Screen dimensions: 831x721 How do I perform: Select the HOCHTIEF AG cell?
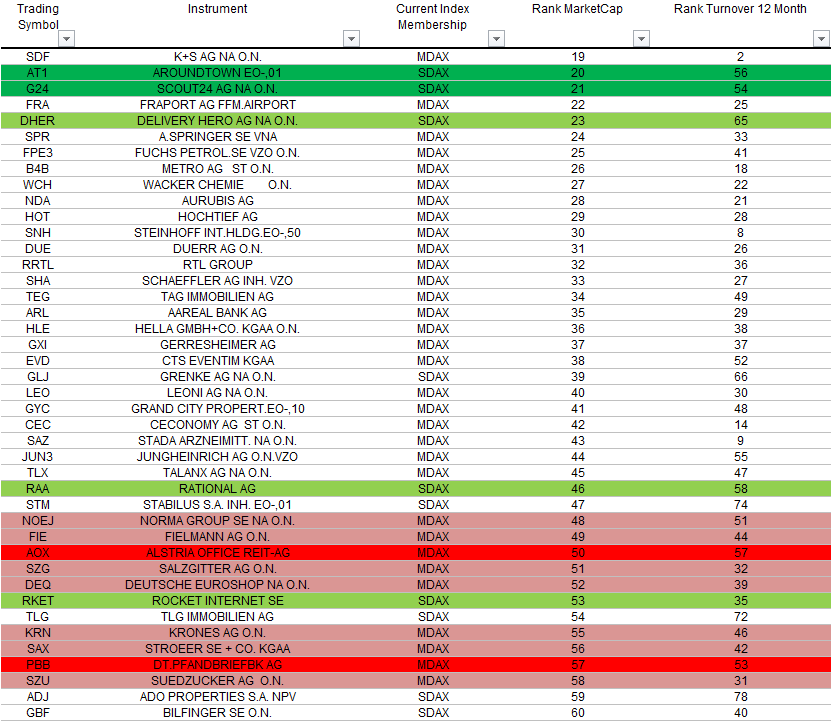pyautogui.click(x=217, y=217)
